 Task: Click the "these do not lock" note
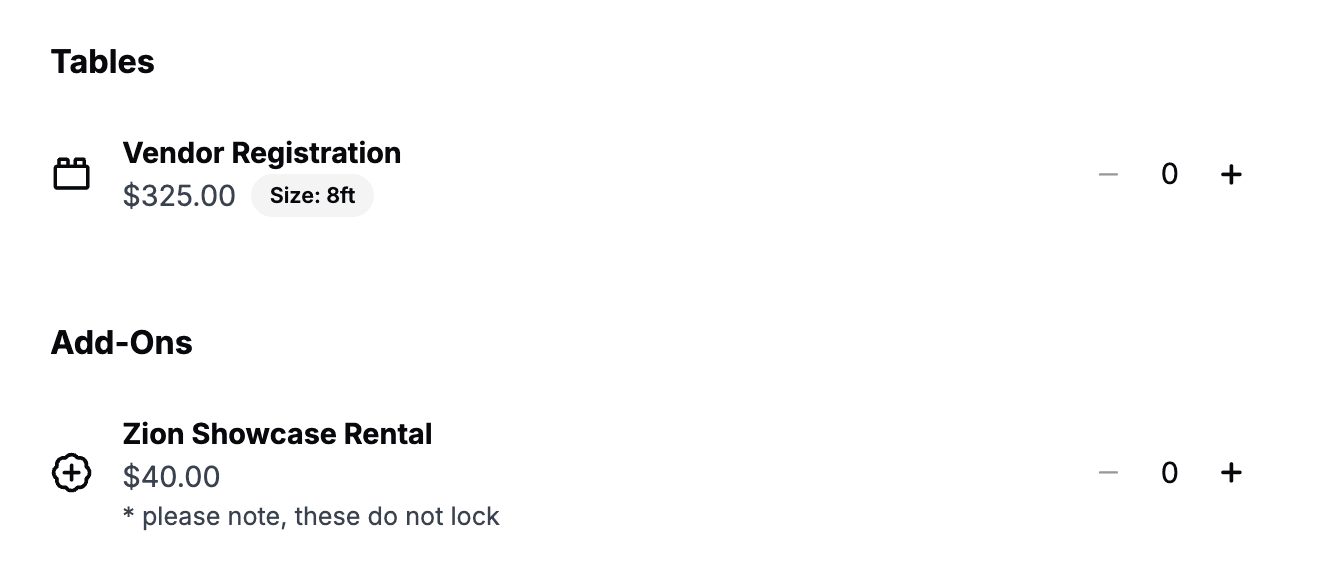311,517
